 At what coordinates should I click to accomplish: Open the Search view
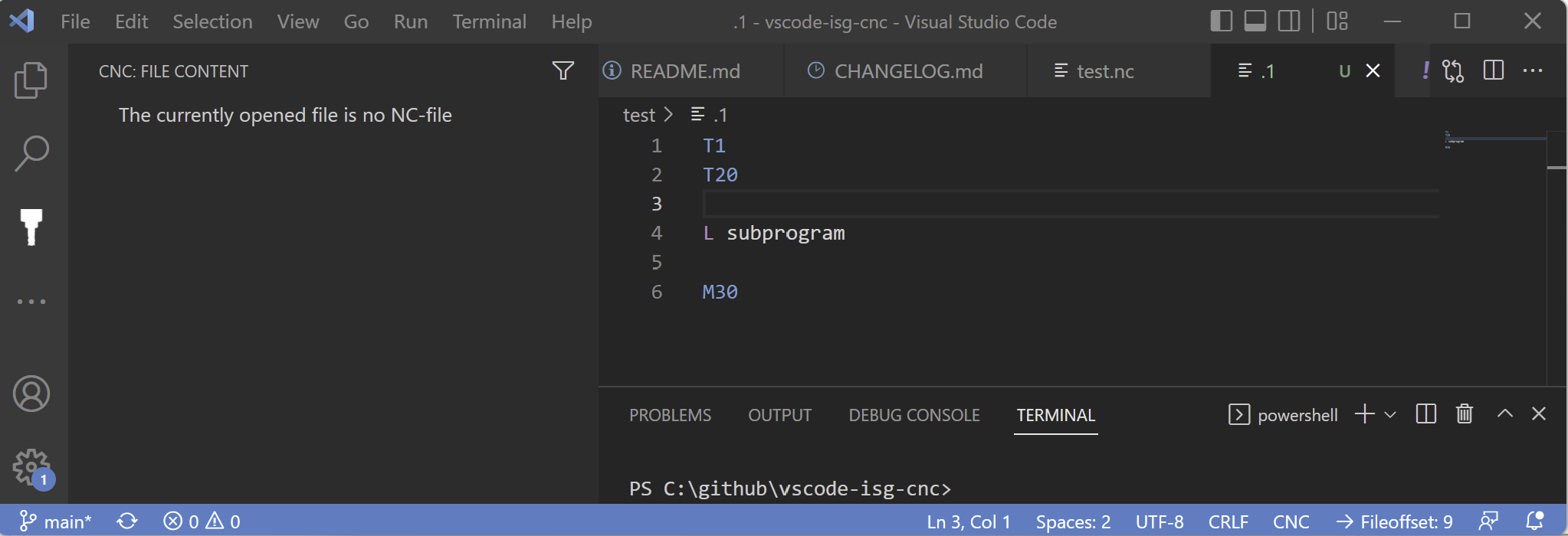[x=31, y=152]
